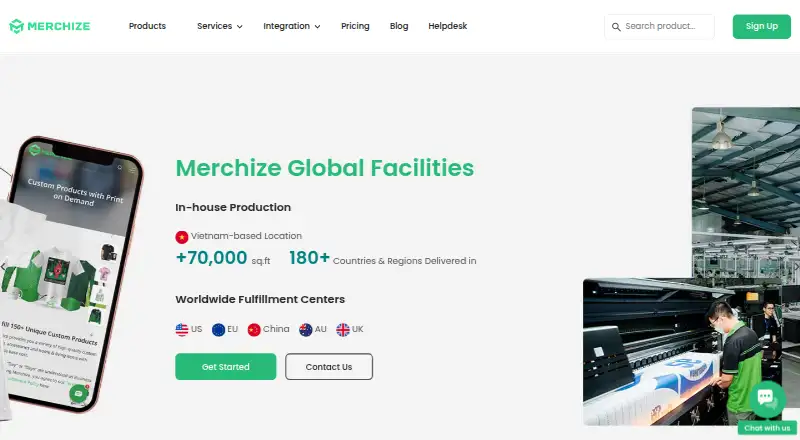Click the Australia flag icon
The image size is (800, 440).
point(306,330)
